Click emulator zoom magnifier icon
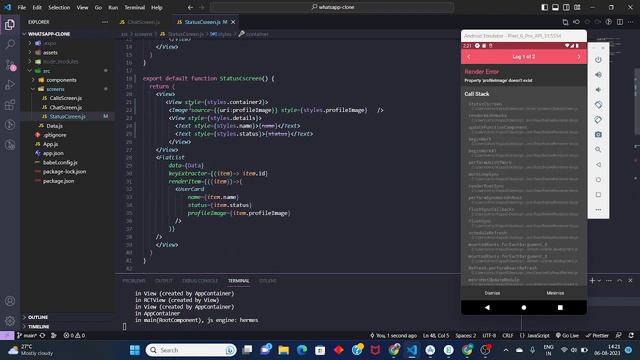The height and width of the screenshot is (360, 640). [598, 150]
